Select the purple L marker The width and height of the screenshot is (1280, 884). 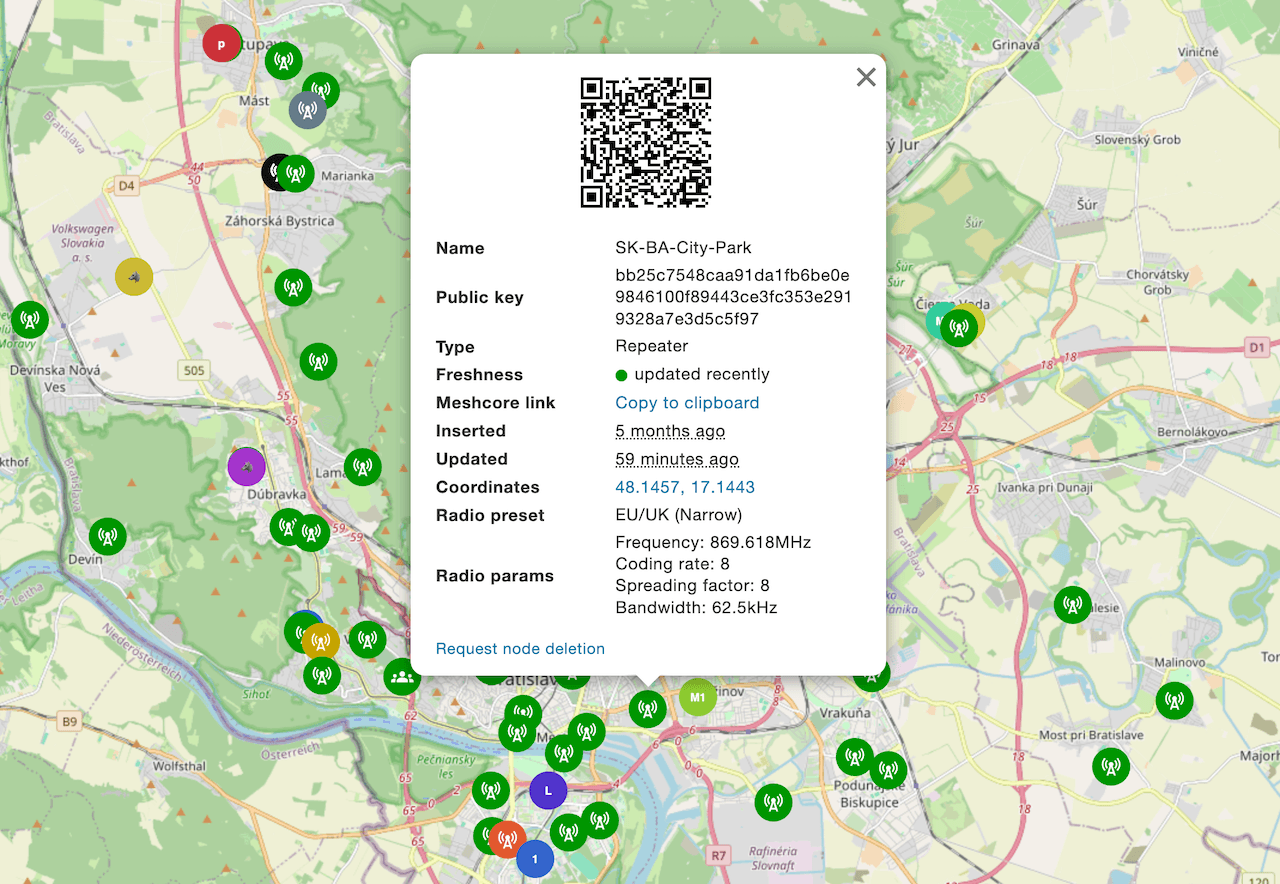click(x=548, y=791)
